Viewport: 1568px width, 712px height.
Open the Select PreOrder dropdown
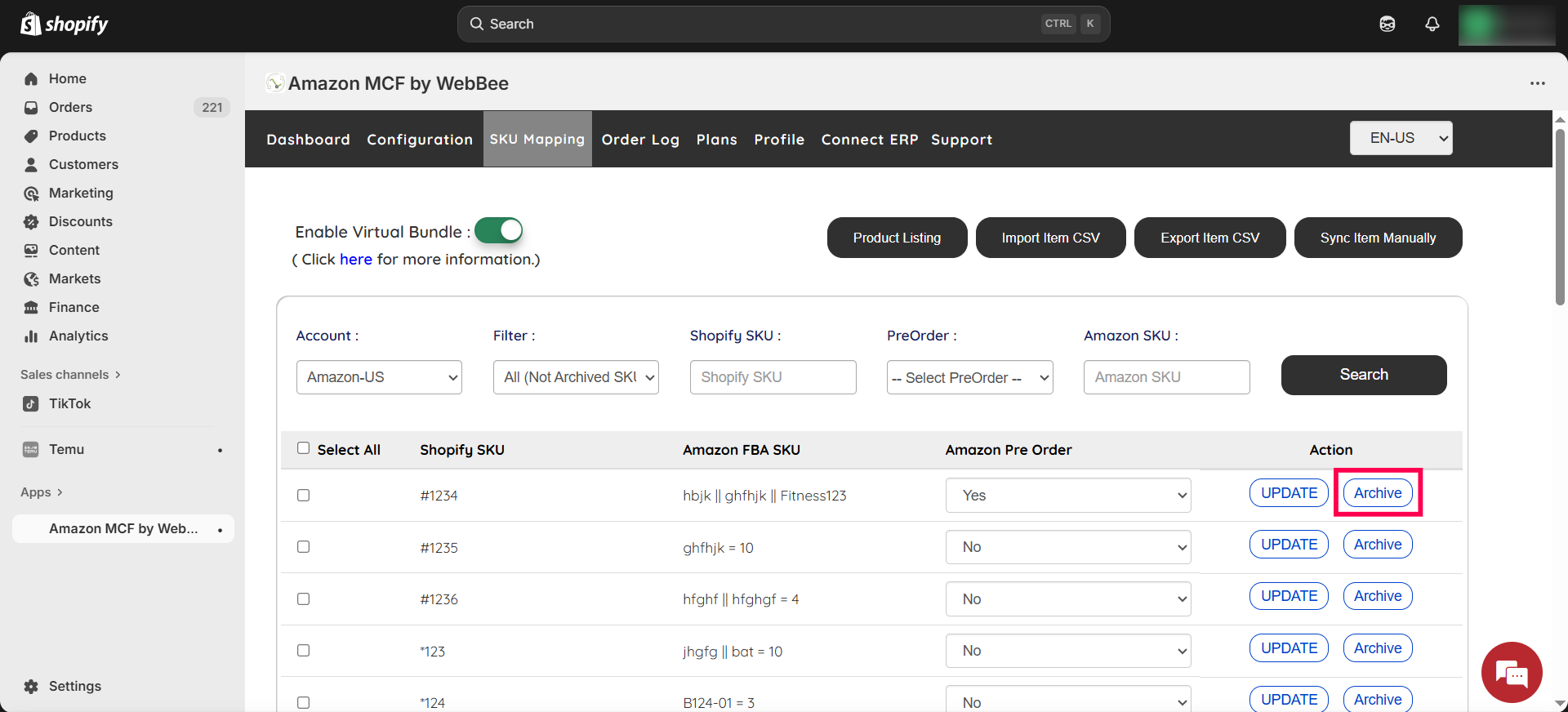969,378
